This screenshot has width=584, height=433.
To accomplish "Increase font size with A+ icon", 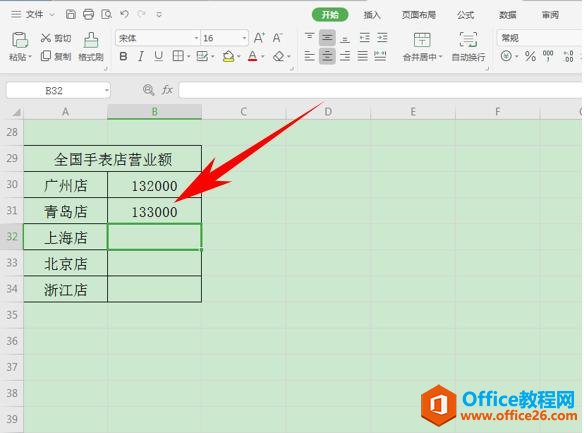I will (259, 38).
